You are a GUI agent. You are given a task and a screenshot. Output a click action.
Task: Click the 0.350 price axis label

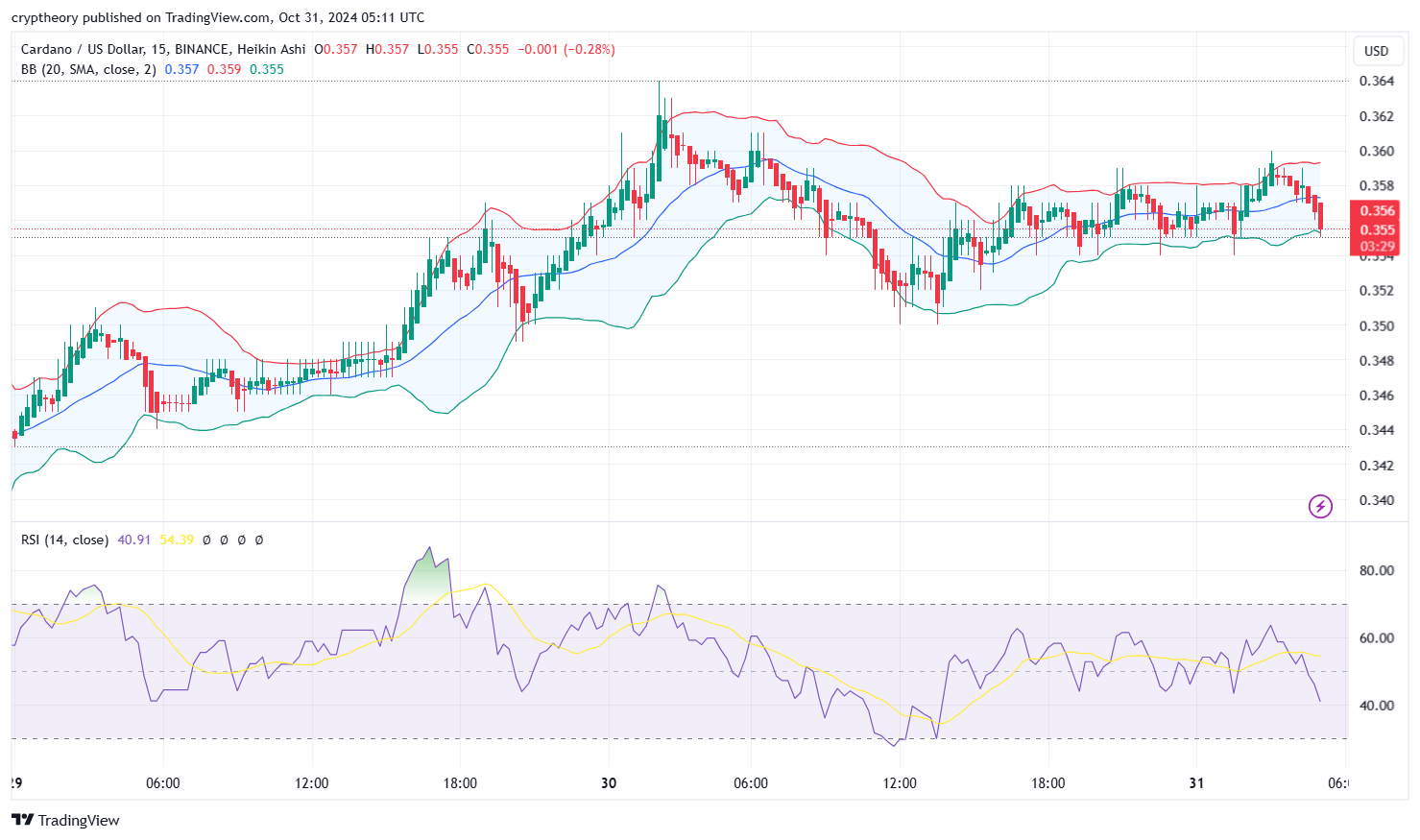(x=1377, y=325)
